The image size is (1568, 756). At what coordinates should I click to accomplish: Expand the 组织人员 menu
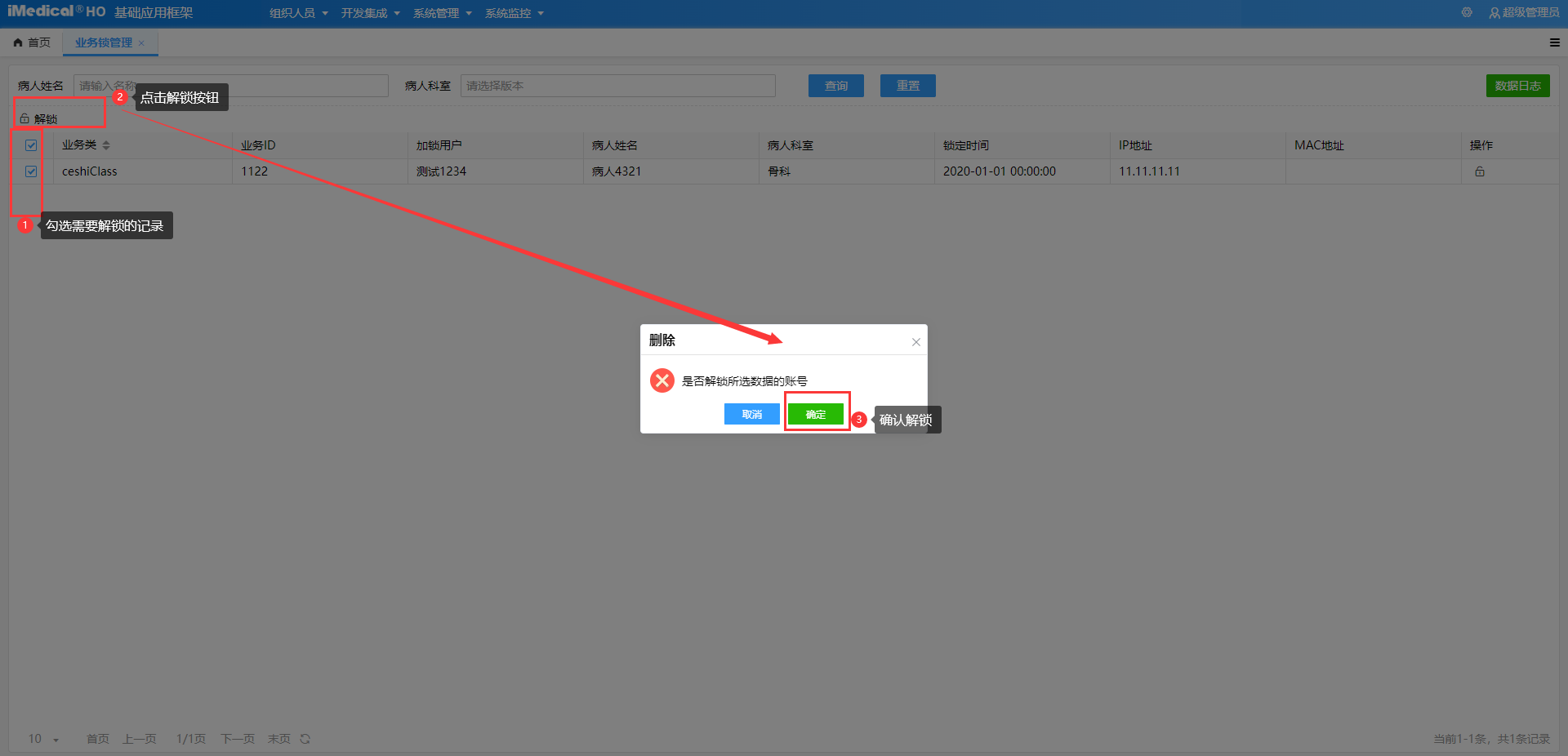click(298, 13)
